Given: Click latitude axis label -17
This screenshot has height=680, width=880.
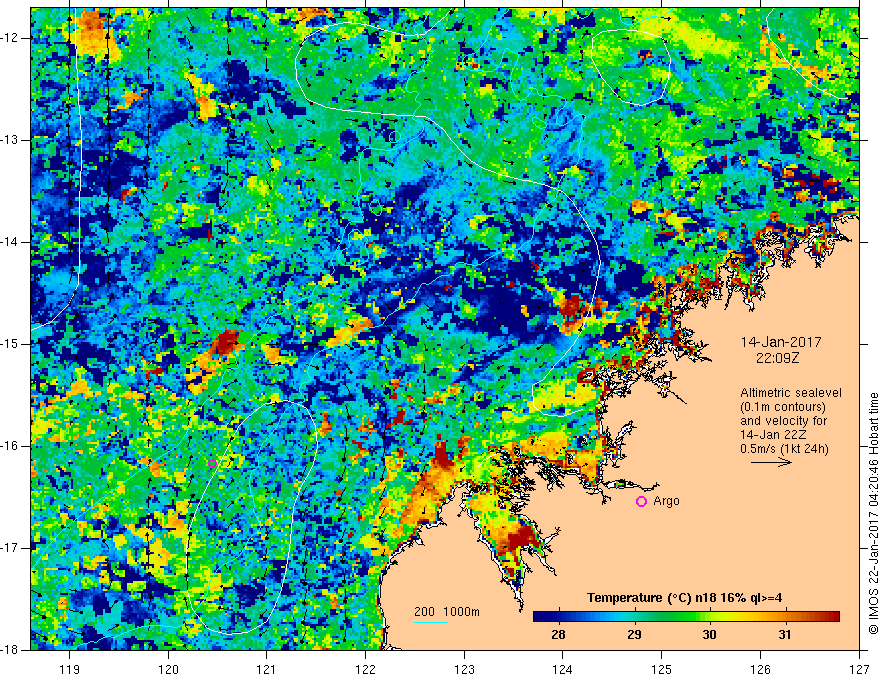Looking at the screenshot, I should 10,548.
